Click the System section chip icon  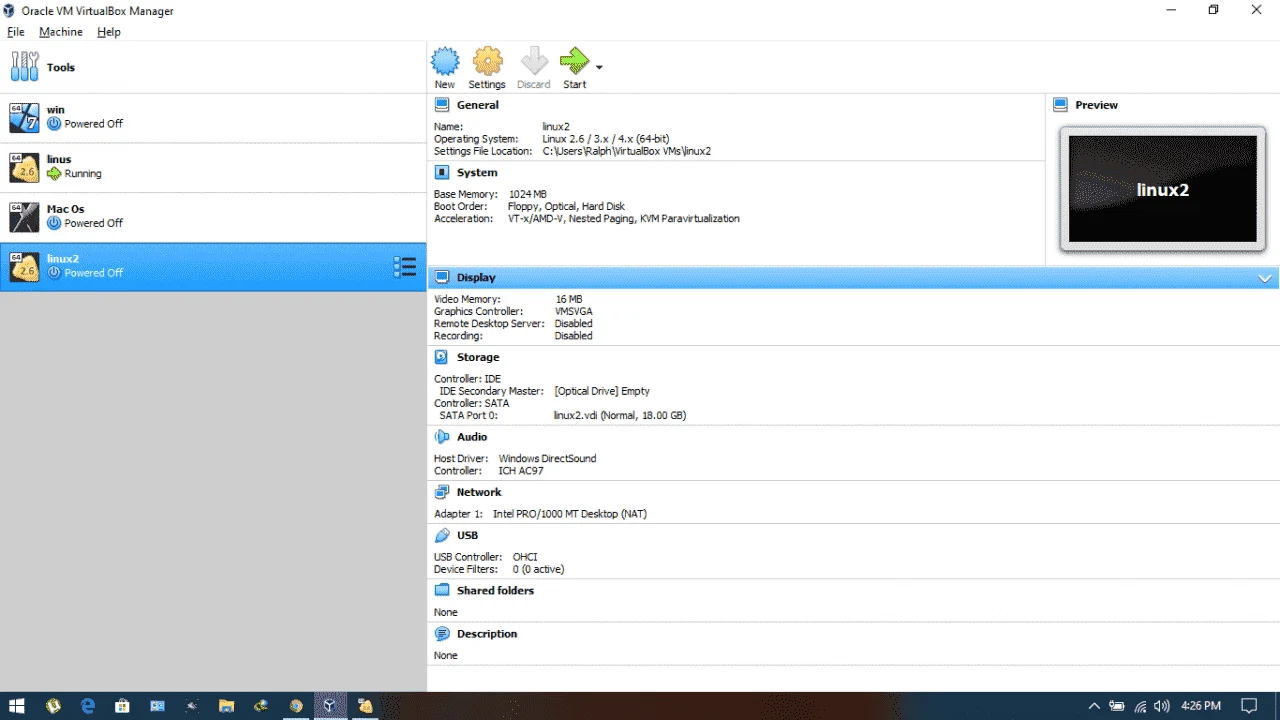coord(442,173)
